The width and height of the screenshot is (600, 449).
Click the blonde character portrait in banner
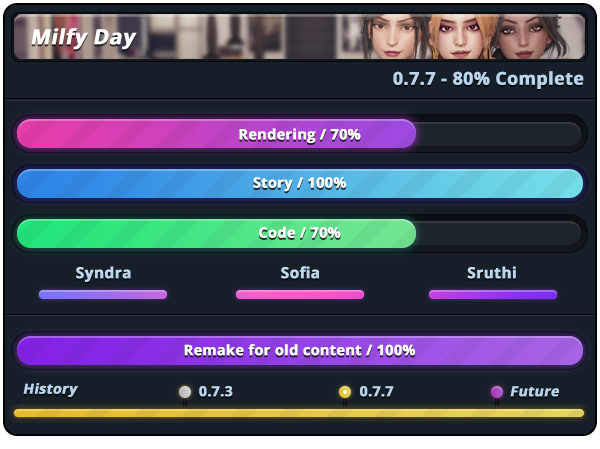click(x=461, y=36)
